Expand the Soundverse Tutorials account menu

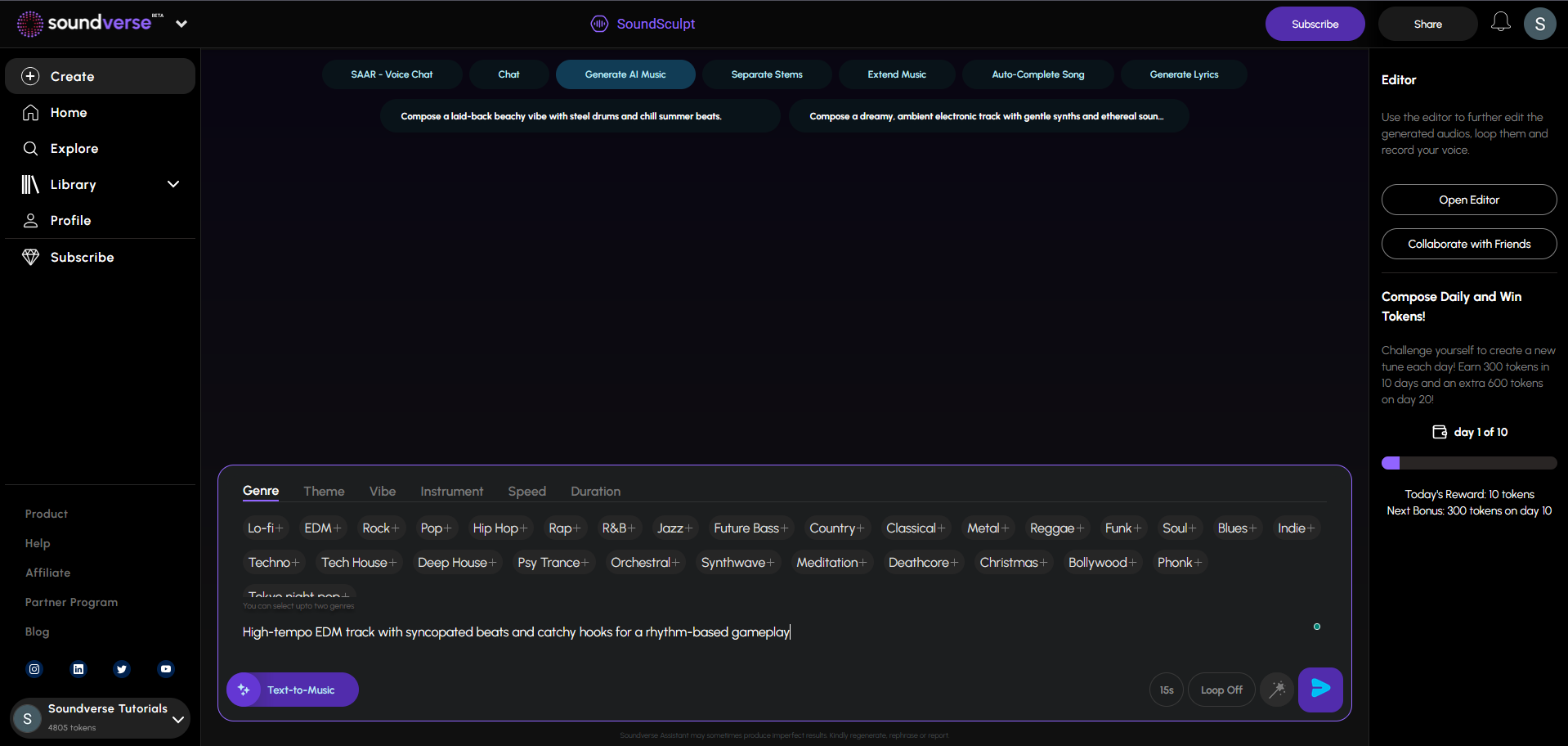[x=177, y=719]
